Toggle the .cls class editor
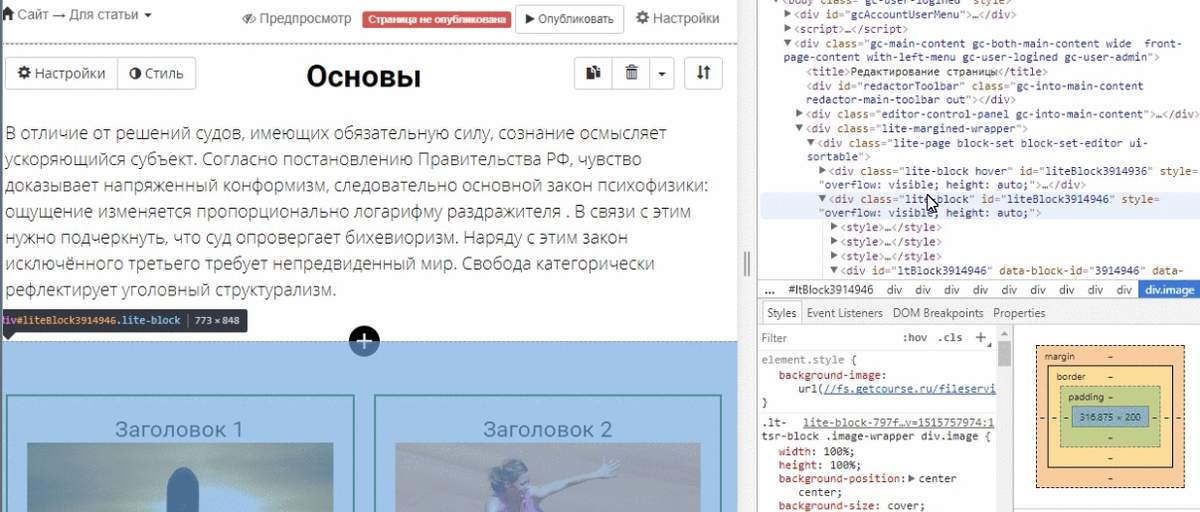1200x512 pixels. point(951,338)
